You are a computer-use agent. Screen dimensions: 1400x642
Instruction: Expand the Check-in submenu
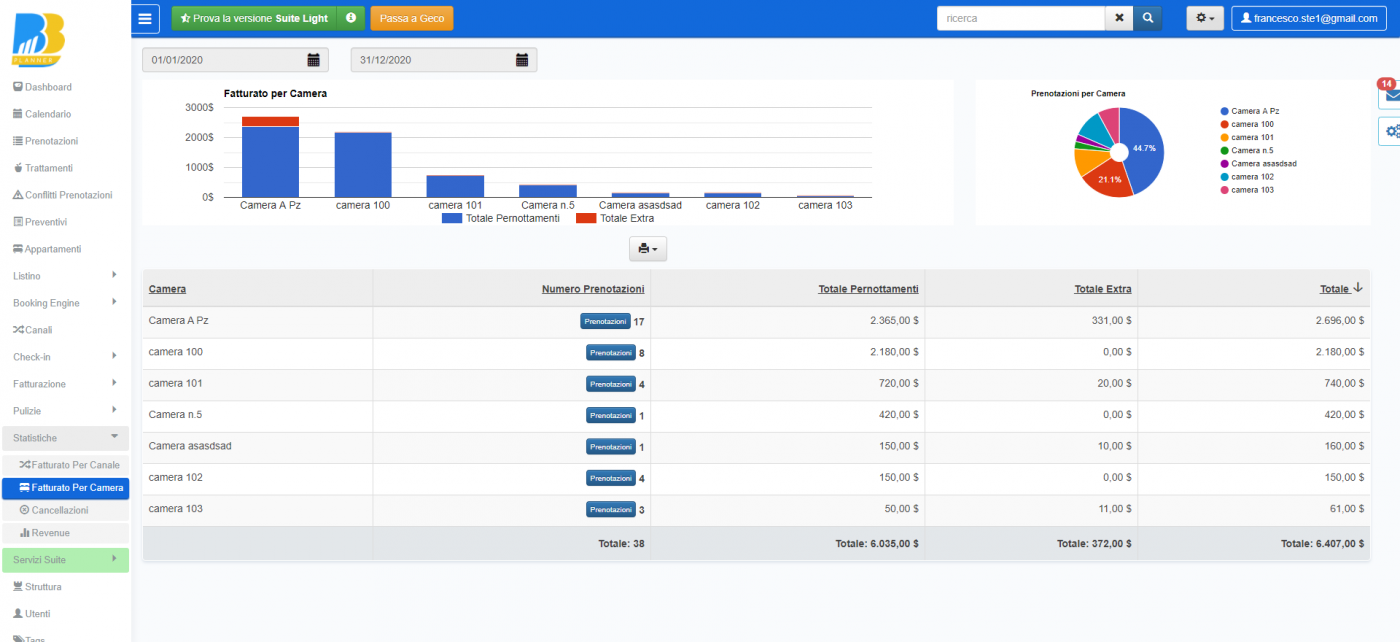[x=65, y=357]
